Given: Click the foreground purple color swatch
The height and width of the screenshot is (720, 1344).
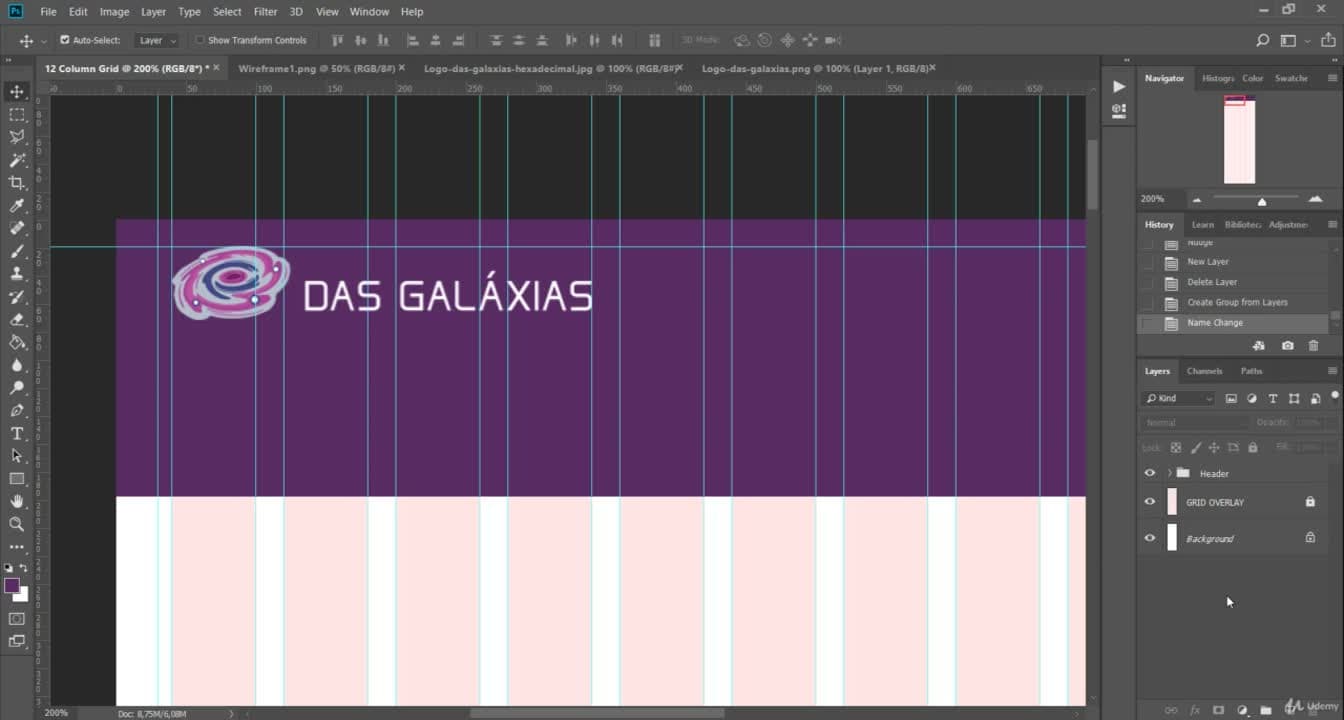Looking at the screenshot, I should tap(12, 586).
